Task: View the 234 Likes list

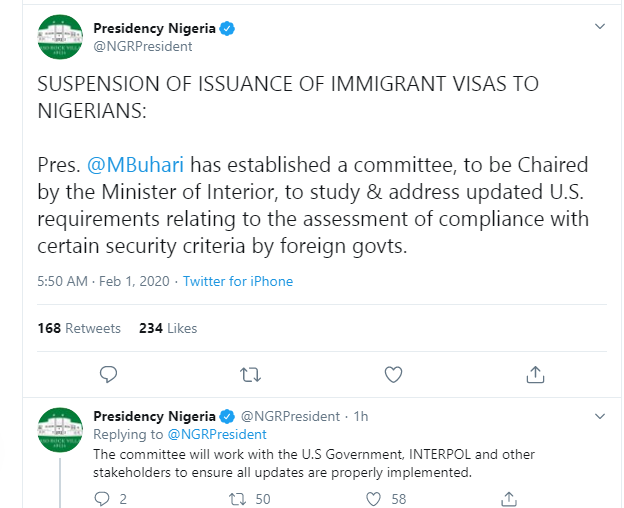Action: coord(168,328)
